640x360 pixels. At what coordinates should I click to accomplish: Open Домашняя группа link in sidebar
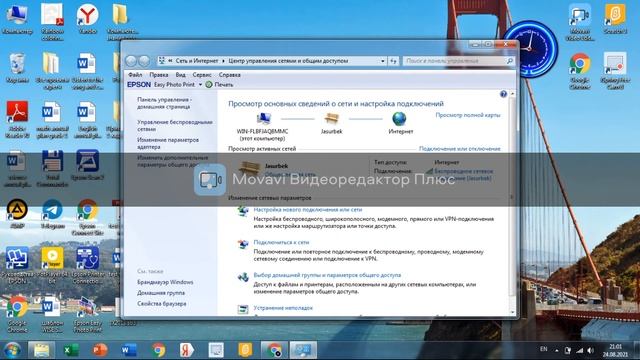pos(161,293)
